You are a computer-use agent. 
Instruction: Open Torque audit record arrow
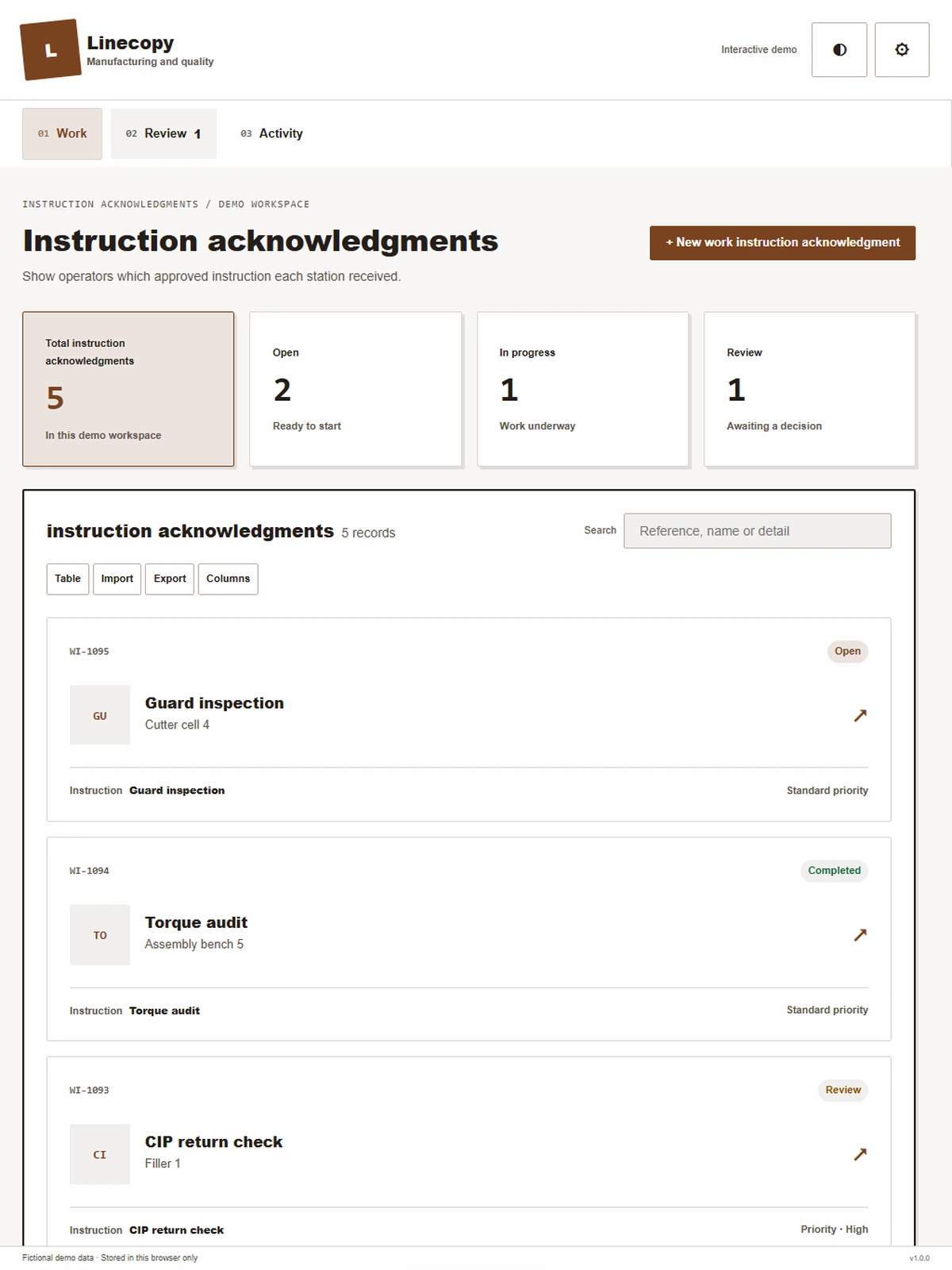click(860, 935)
